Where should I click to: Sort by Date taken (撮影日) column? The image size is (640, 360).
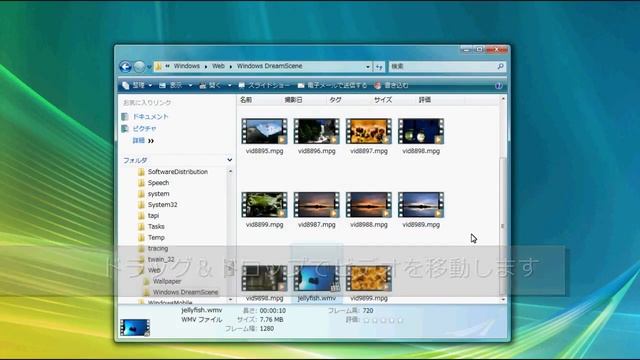click(293, 100)
